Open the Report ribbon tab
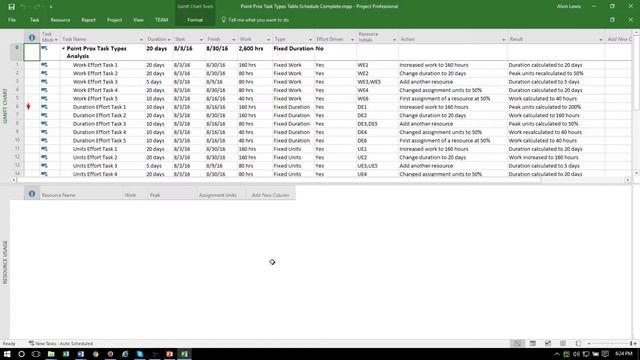Viewport: 640px width, 360px height. click(88, 20)
